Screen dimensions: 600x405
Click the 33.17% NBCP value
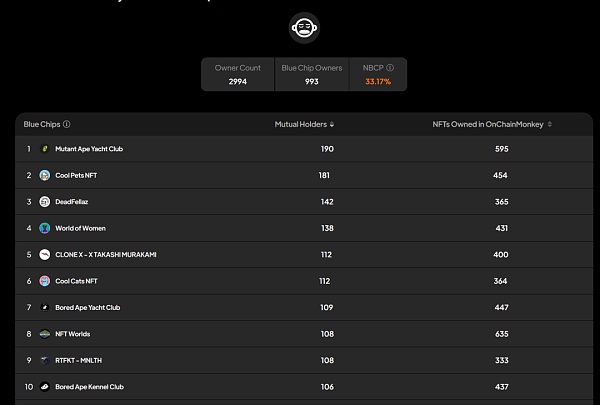(x=379, y=81)
